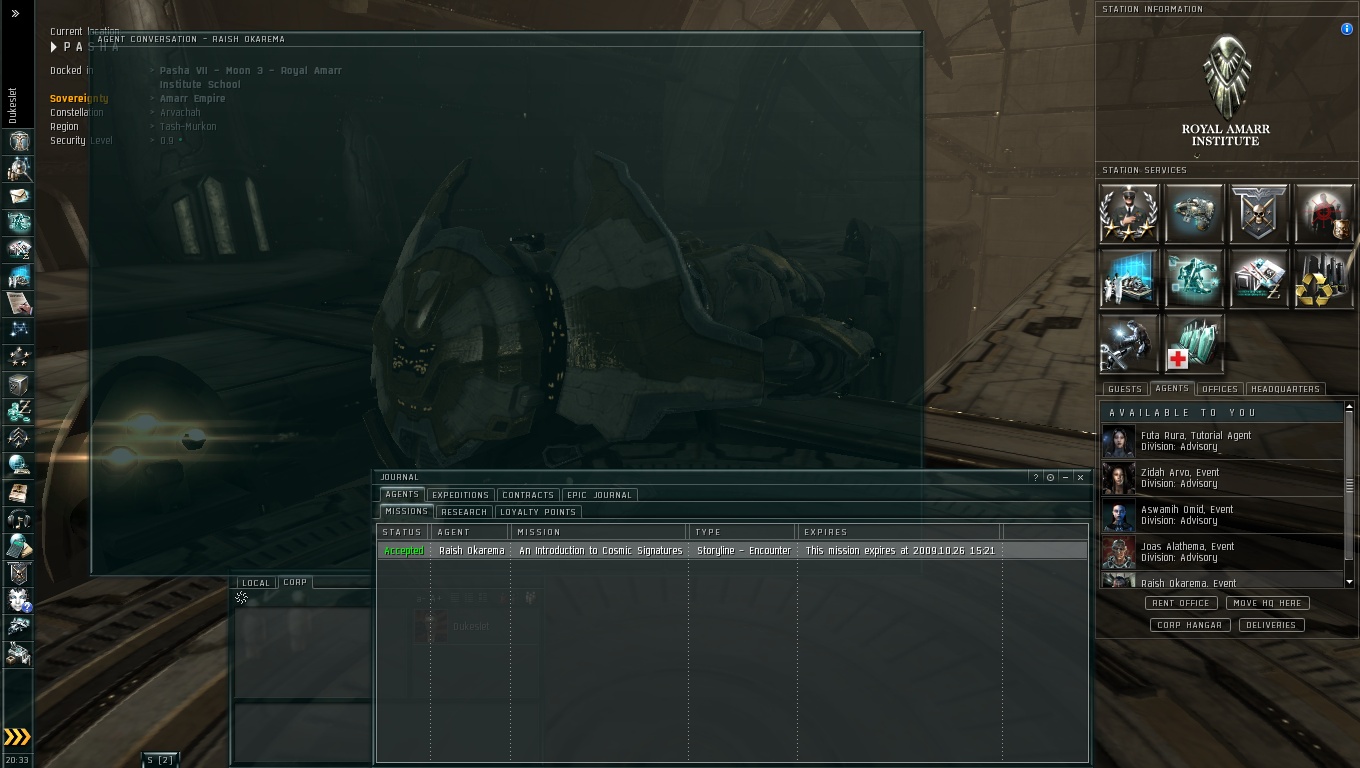Screen dimensions: 1360x768
Task: Select the Missions sub-tab
Action: point(406,511)
